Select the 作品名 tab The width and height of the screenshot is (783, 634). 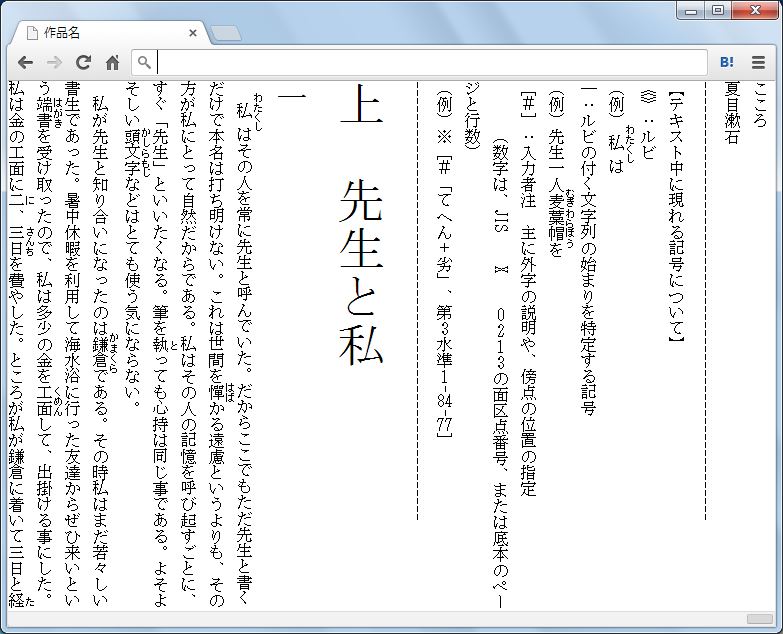110,33
